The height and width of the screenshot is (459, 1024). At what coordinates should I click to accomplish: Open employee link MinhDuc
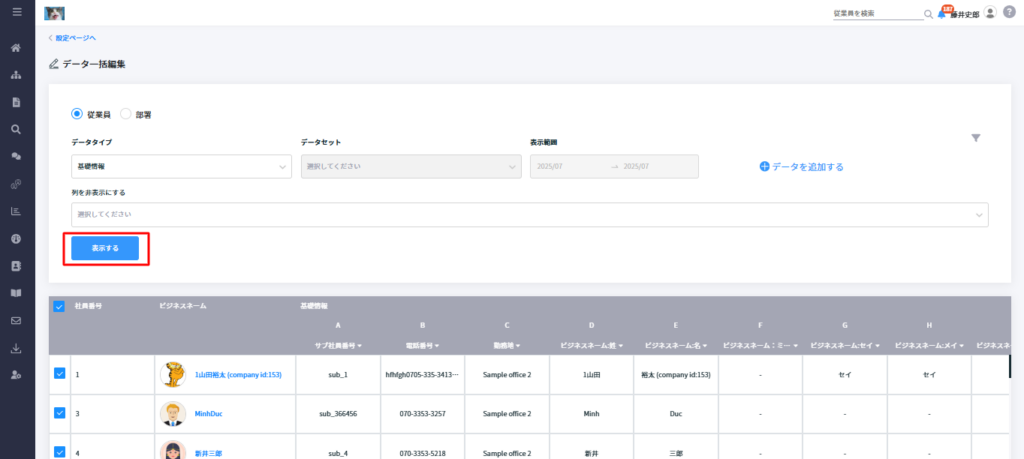coord(208,414)
